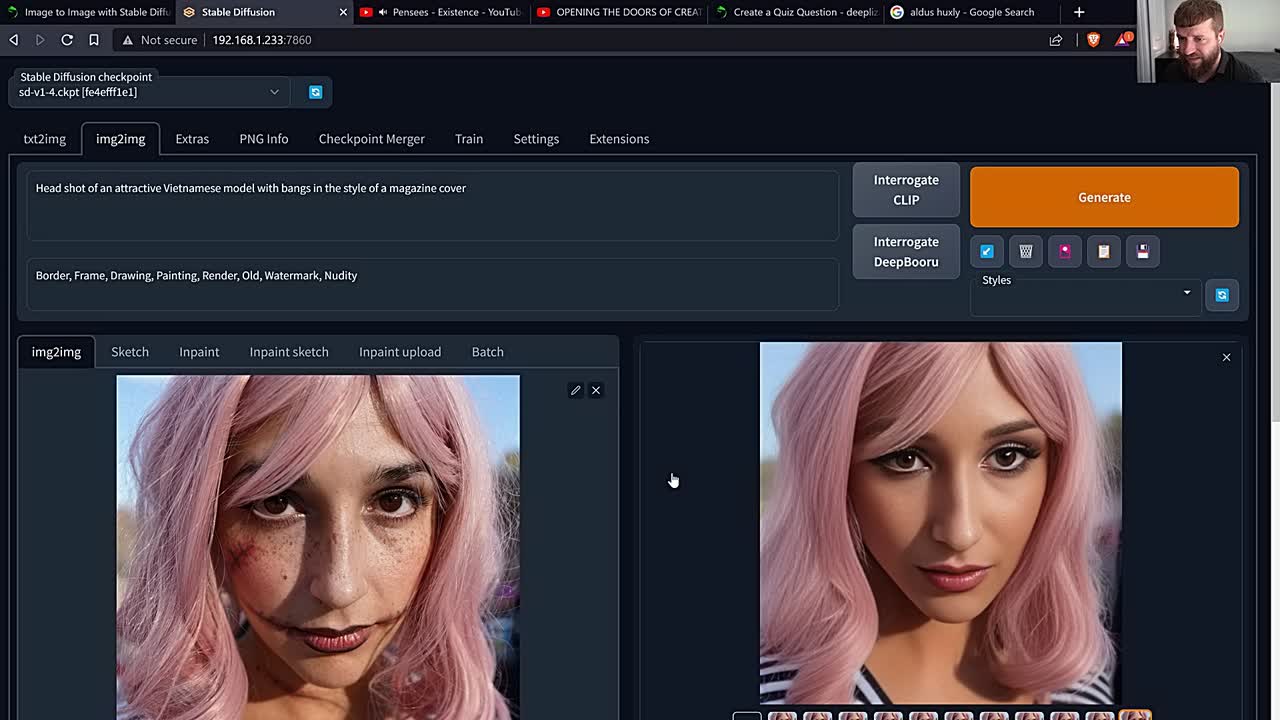Edit the input image with the pencil icon
This screenshot has height=720, width=1280.
point(575,390)
